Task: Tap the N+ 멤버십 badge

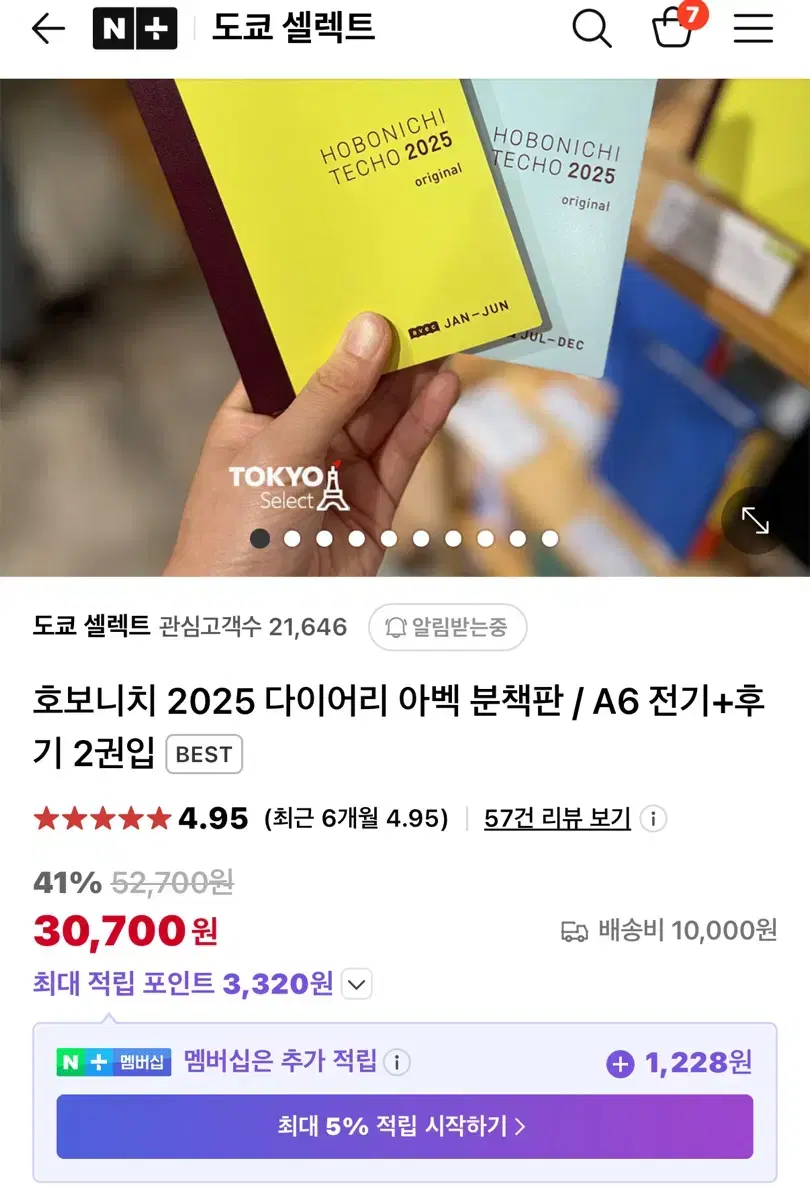Action: pyautogui.click(x=114, y=1062)
